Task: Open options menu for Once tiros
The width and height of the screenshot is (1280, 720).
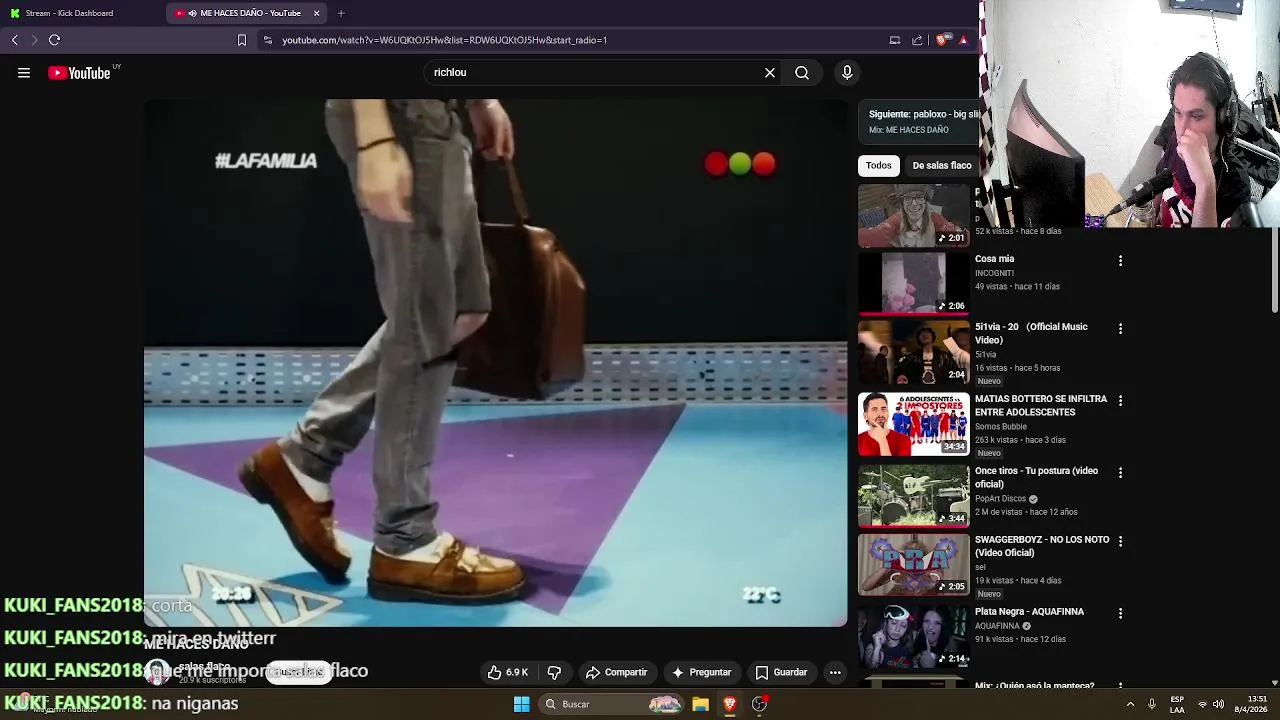Action: pos(1120,473)
